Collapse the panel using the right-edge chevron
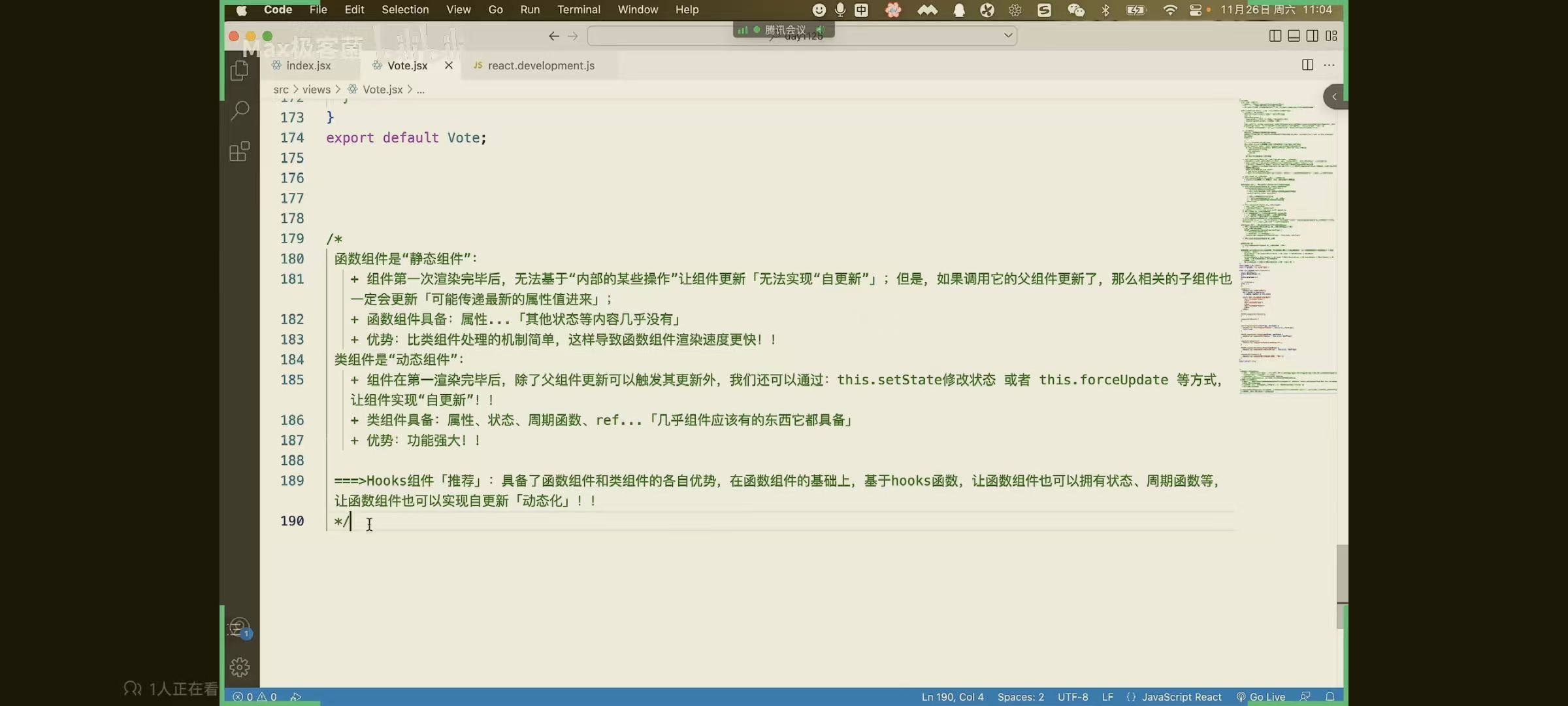This screenshot has height=706, width=1568. [x=1335, y=96]
